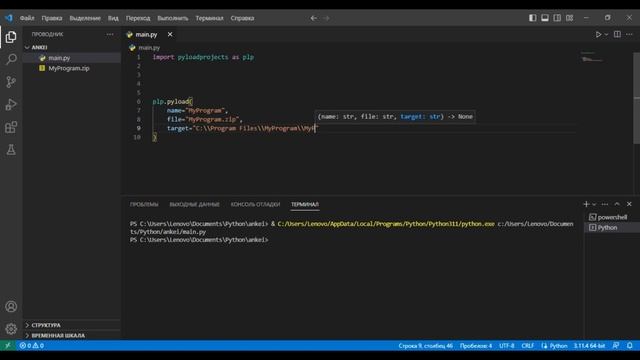Image resolution: width=640 pixels, height=360 pixels.
Task: Maximize the panel with the chevron up
Action: coord(617,204)
